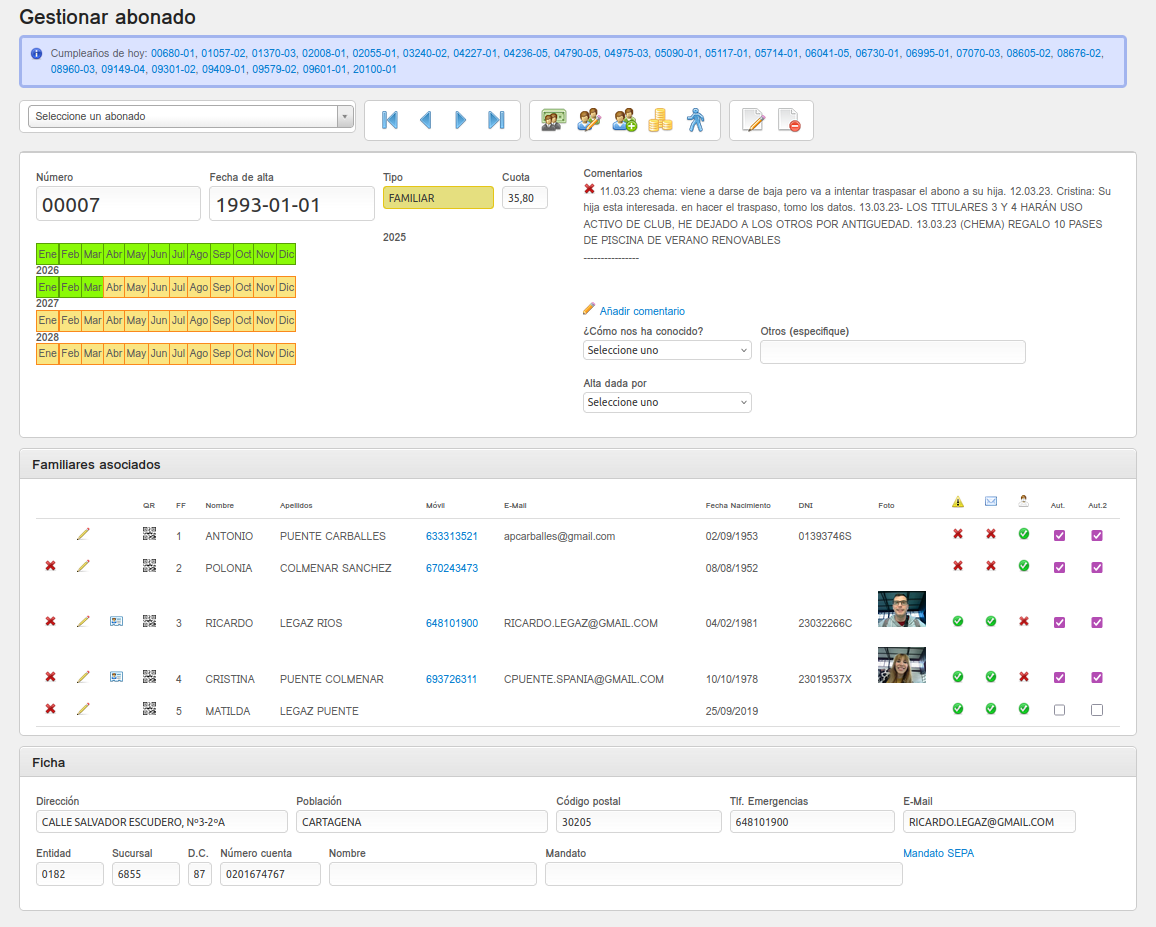The image size is (1156, 927).
Task: Jump to the last subscriber record
Action: point(496,120)
